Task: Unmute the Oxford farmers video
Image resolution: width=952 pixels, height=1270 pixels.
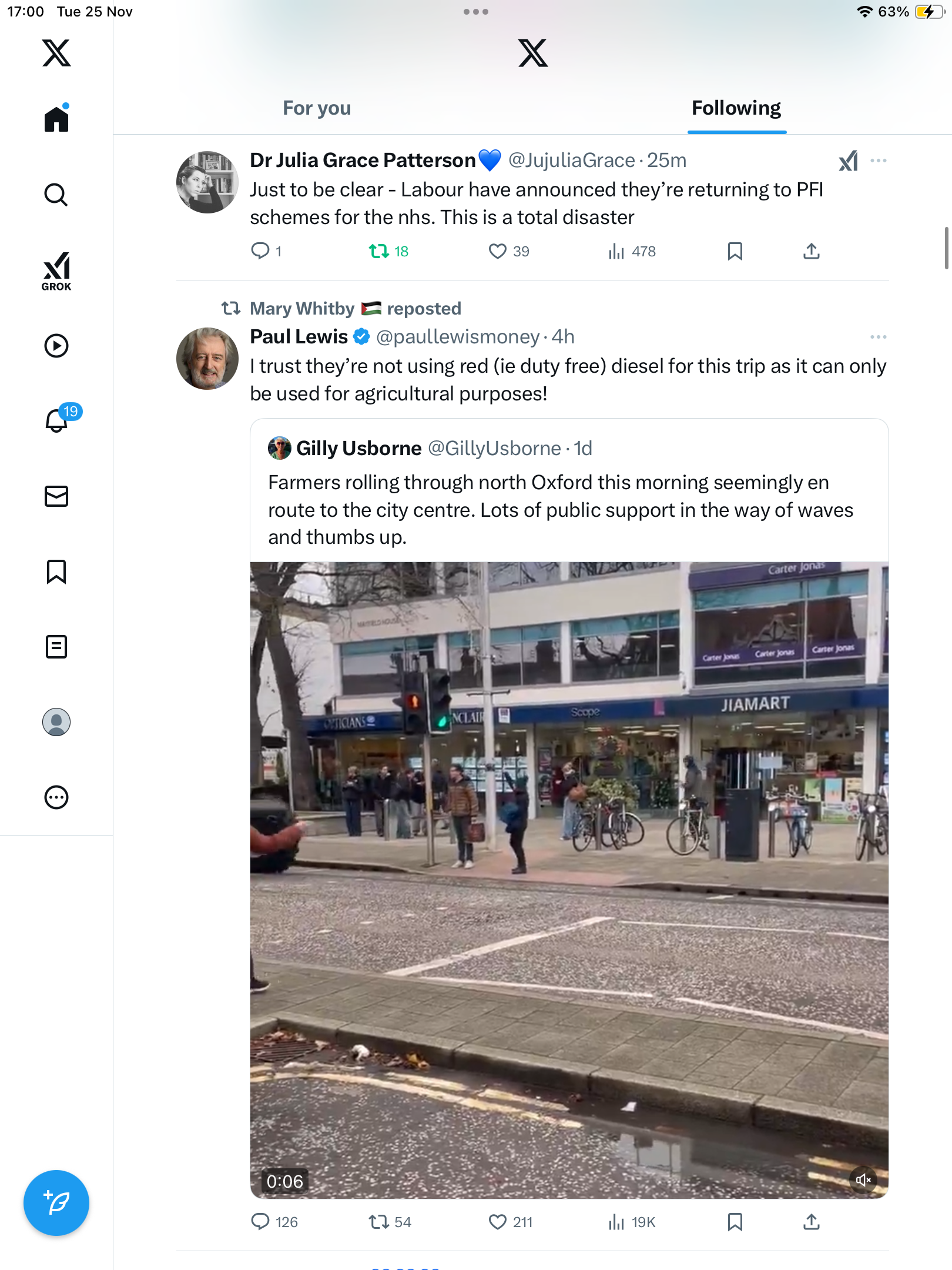Action: coord(863,1179)
